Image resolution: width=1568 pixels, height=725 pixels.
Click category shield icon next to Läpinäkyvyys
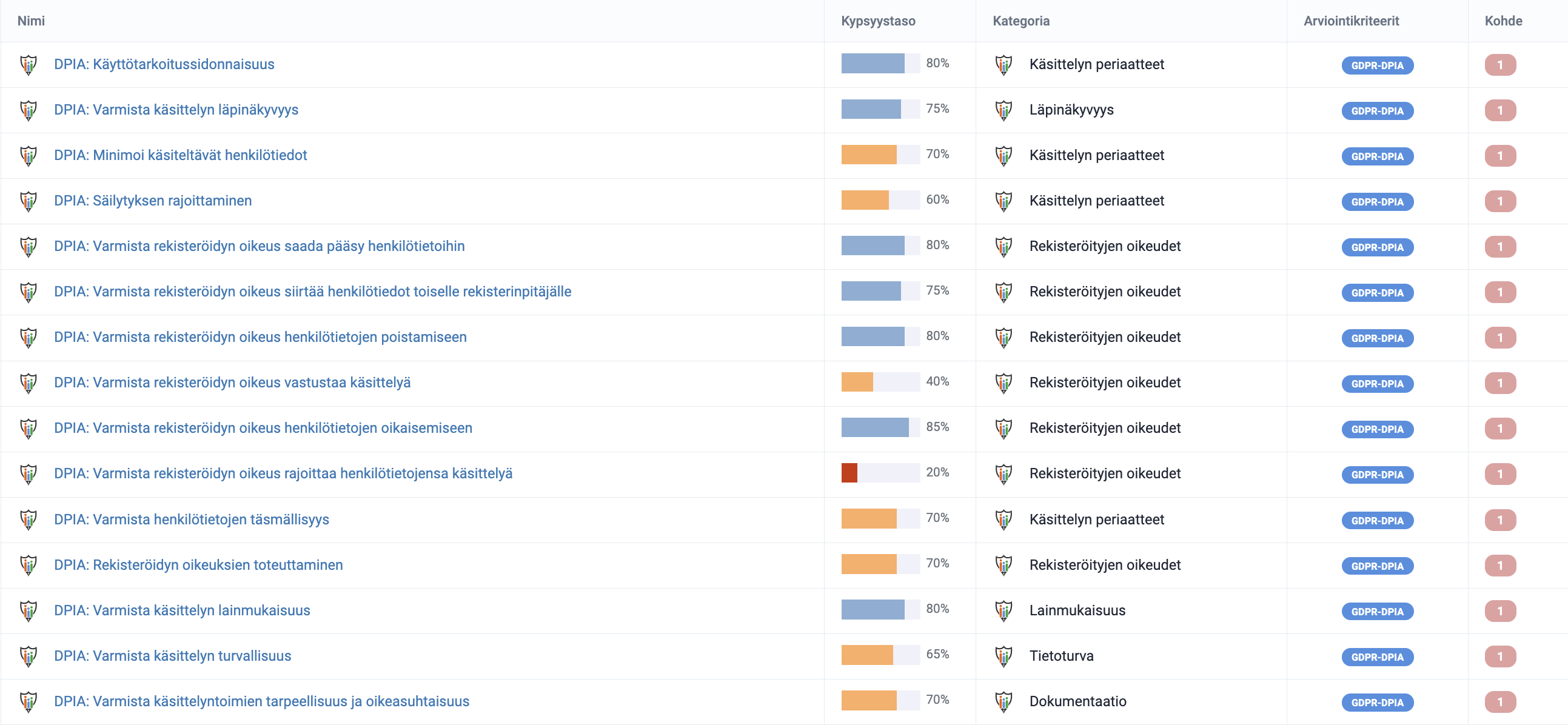1003,110
